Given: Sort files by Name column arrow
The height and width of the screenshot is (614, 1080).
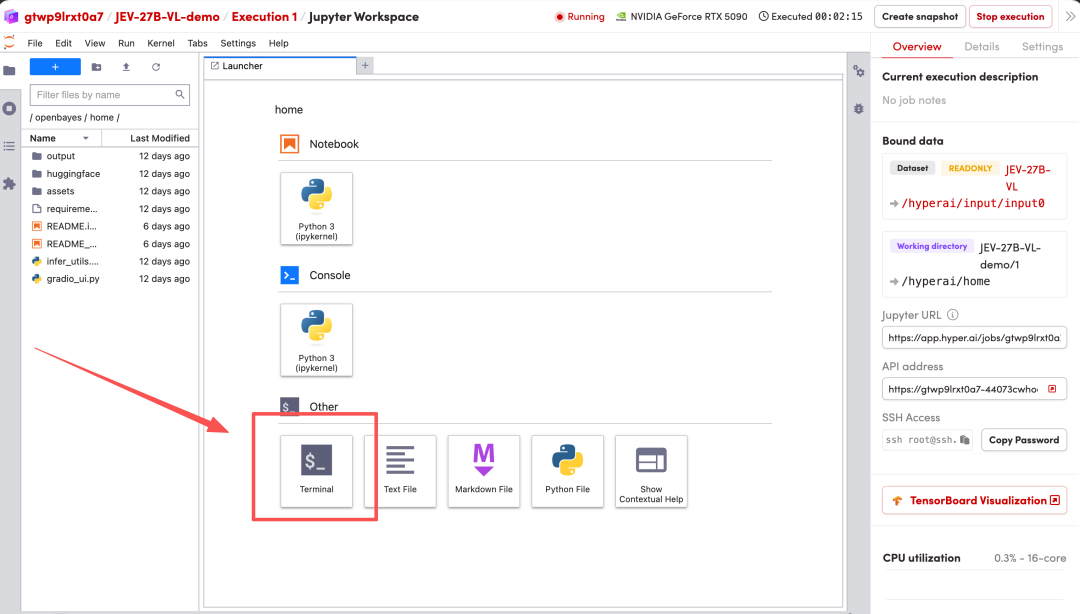Looking at the screenshot, I should (x=86, y=139).
